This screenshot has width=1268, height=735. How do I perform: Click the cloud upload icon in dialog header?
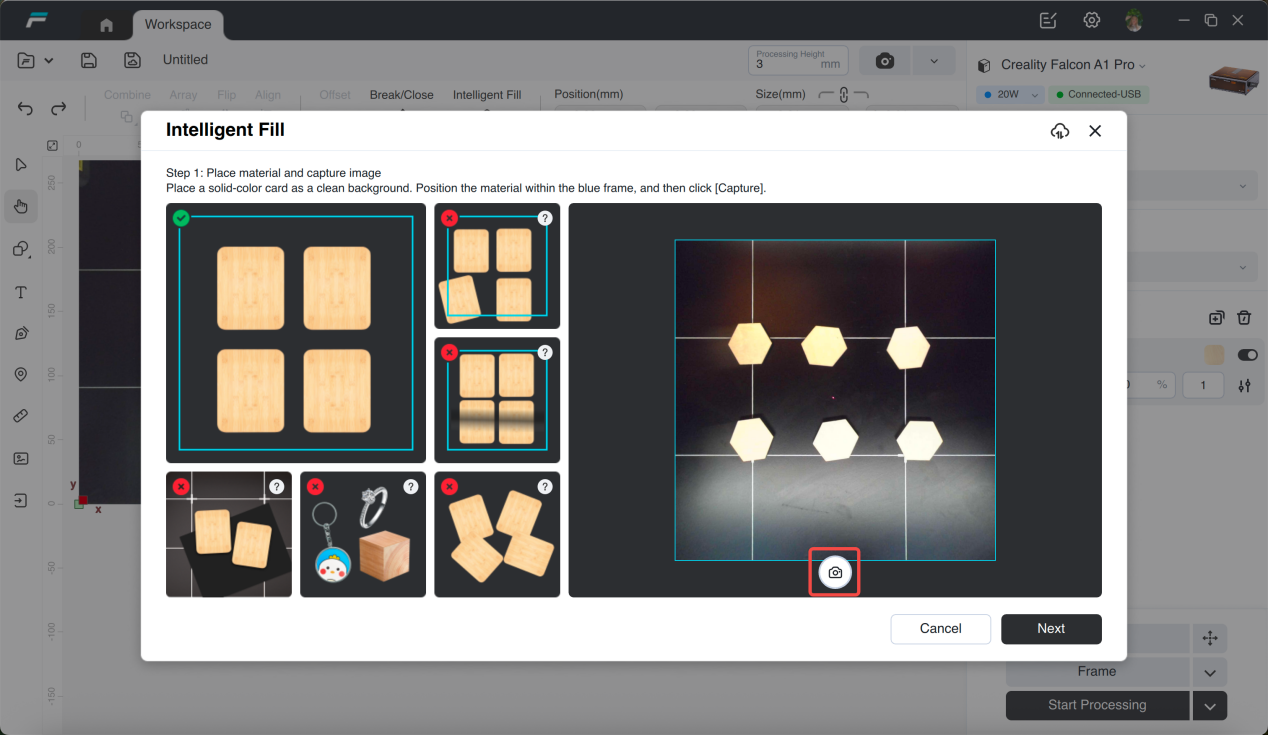(x=1060, y=131)
